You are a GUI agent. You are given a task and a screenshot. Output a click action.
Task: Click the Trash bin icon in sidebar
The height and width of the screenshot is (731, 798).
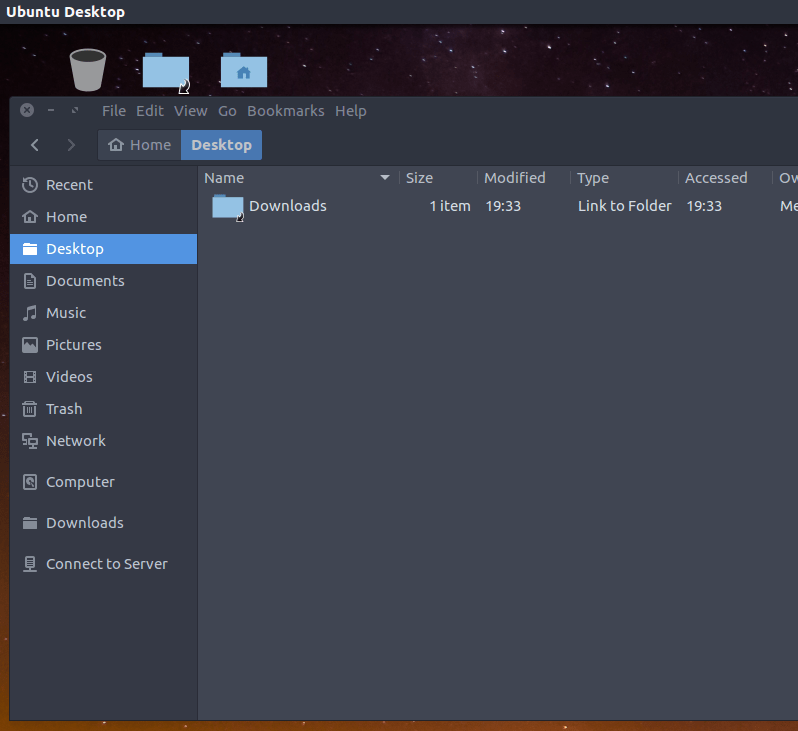(30, 409)
